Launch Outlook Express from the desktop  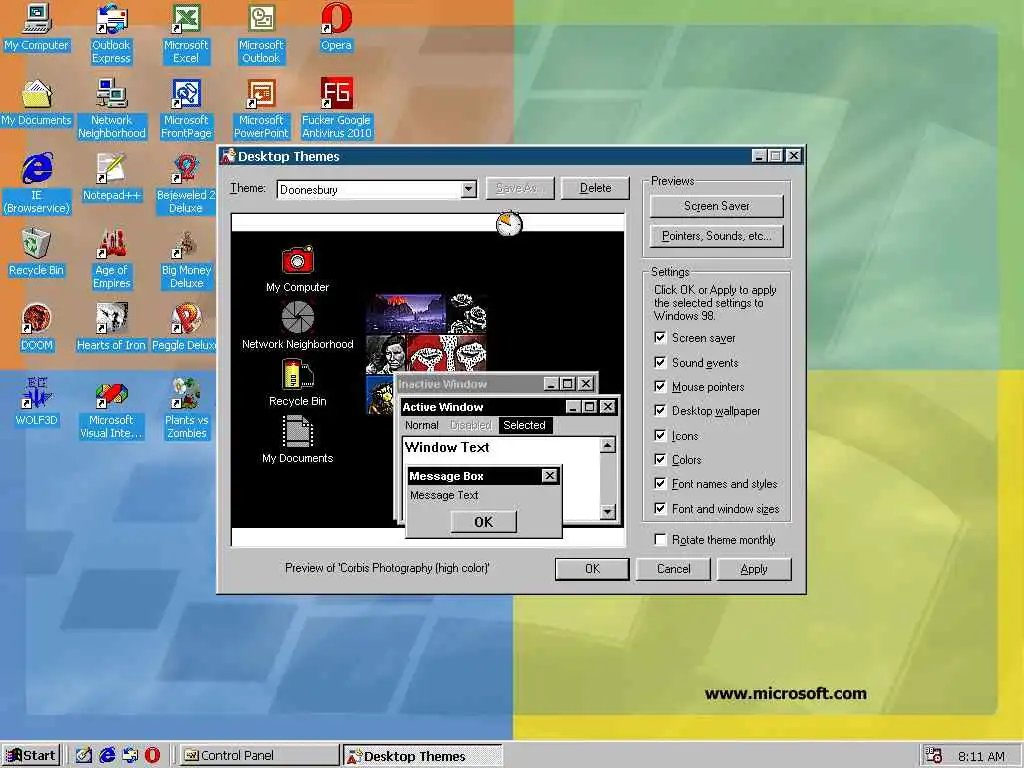coord(111,34)
